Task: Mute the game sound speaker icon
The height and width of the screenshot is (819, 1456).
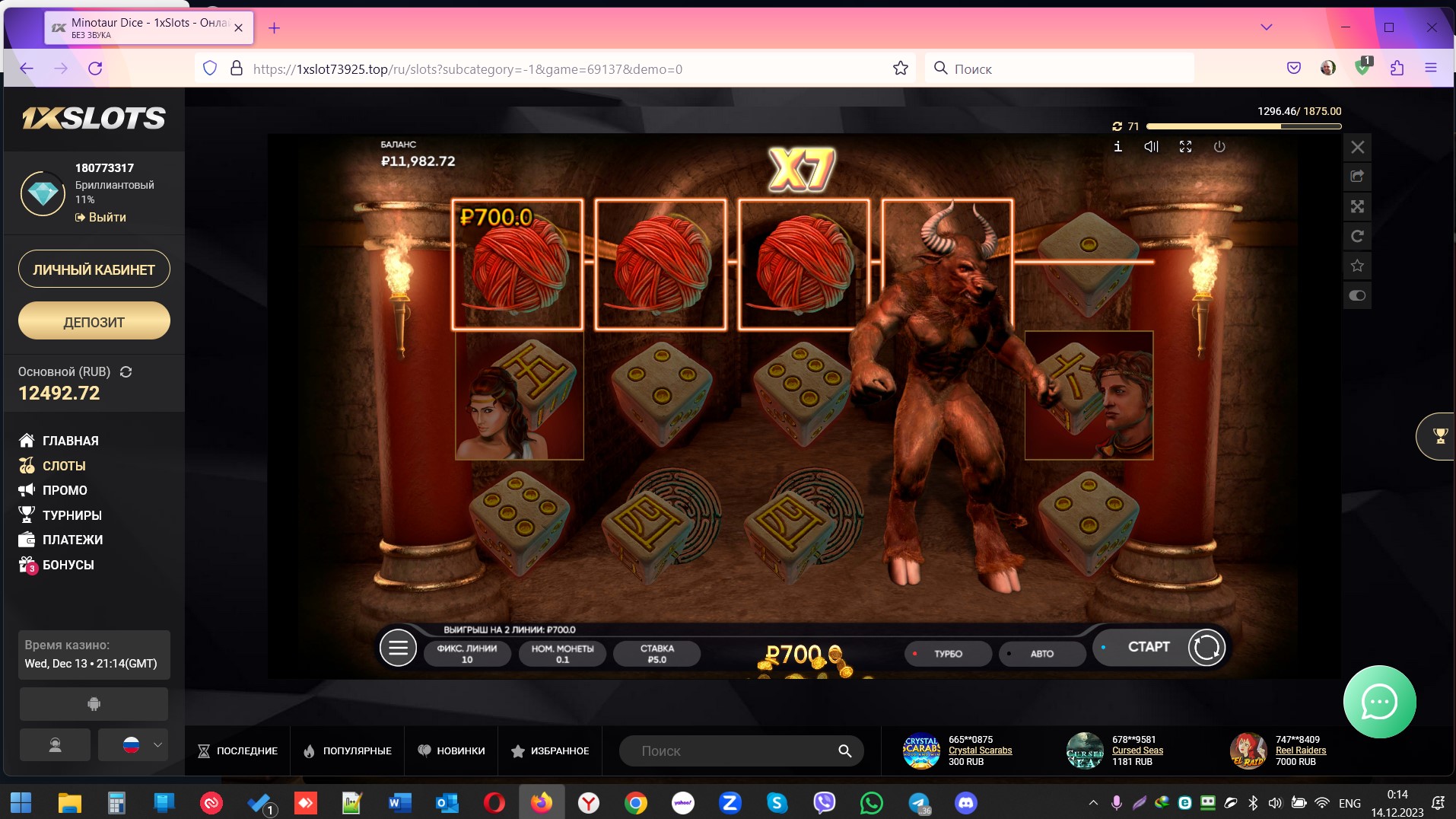Action: [1152, 147]
